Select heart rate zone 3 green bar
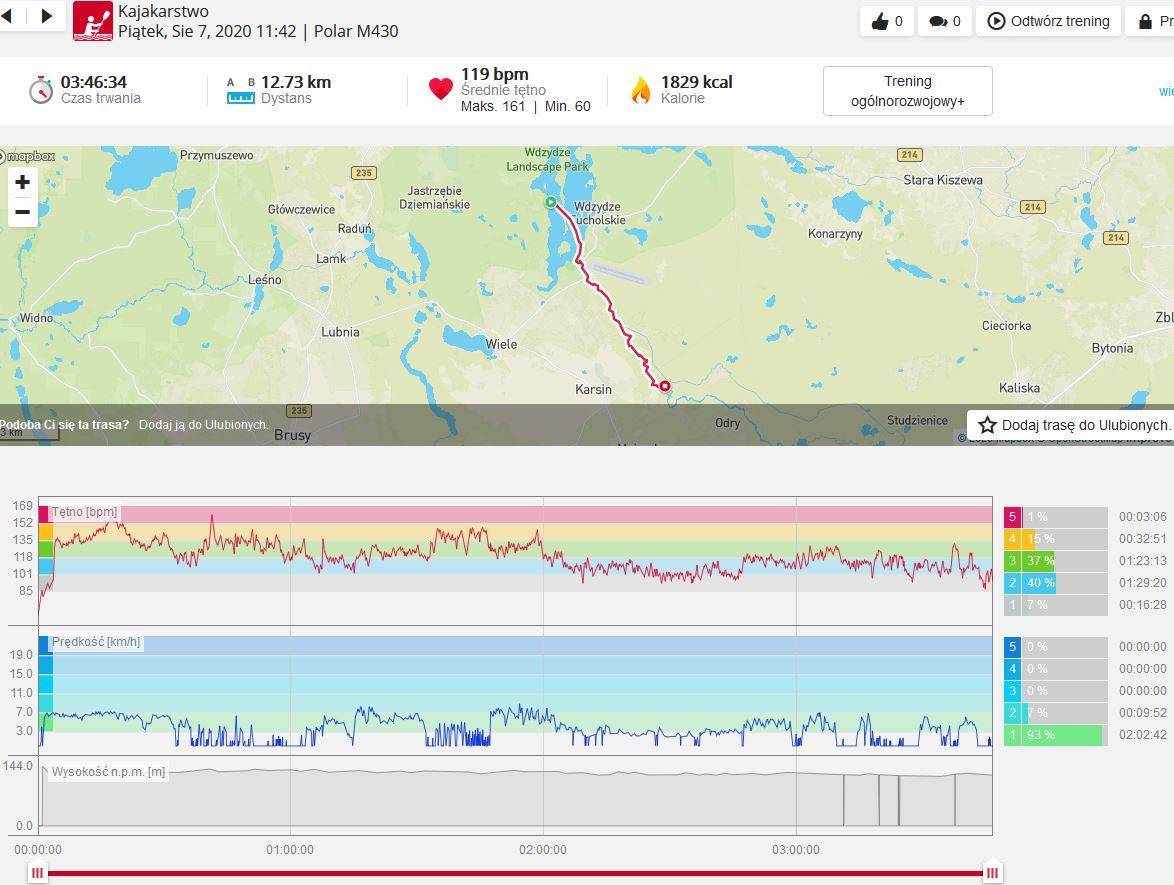 [1055, 561]
